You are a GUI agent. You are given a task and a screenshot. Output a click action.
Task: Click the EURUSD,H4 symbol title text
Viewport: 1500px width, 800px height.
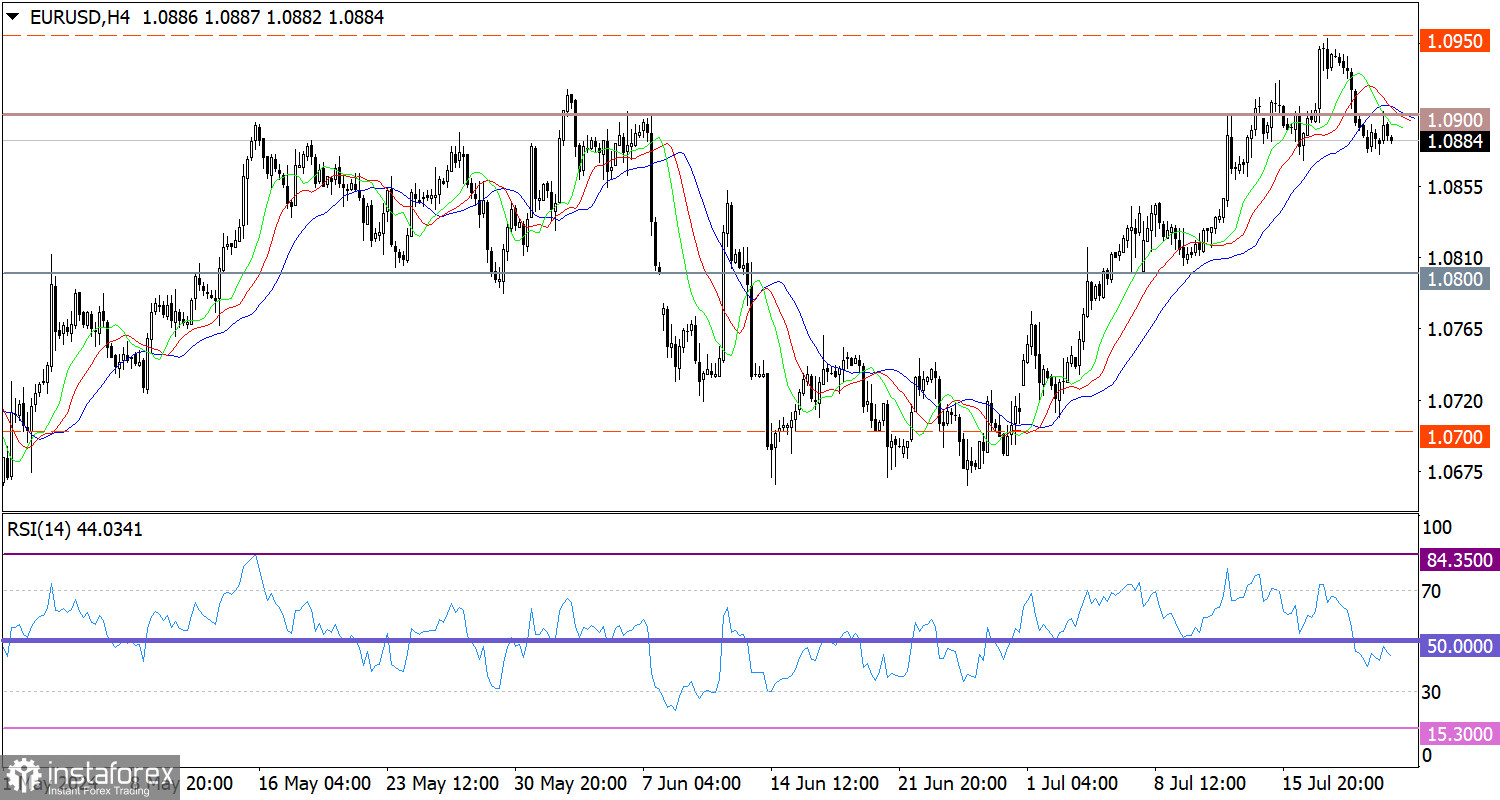pos(79,17)
